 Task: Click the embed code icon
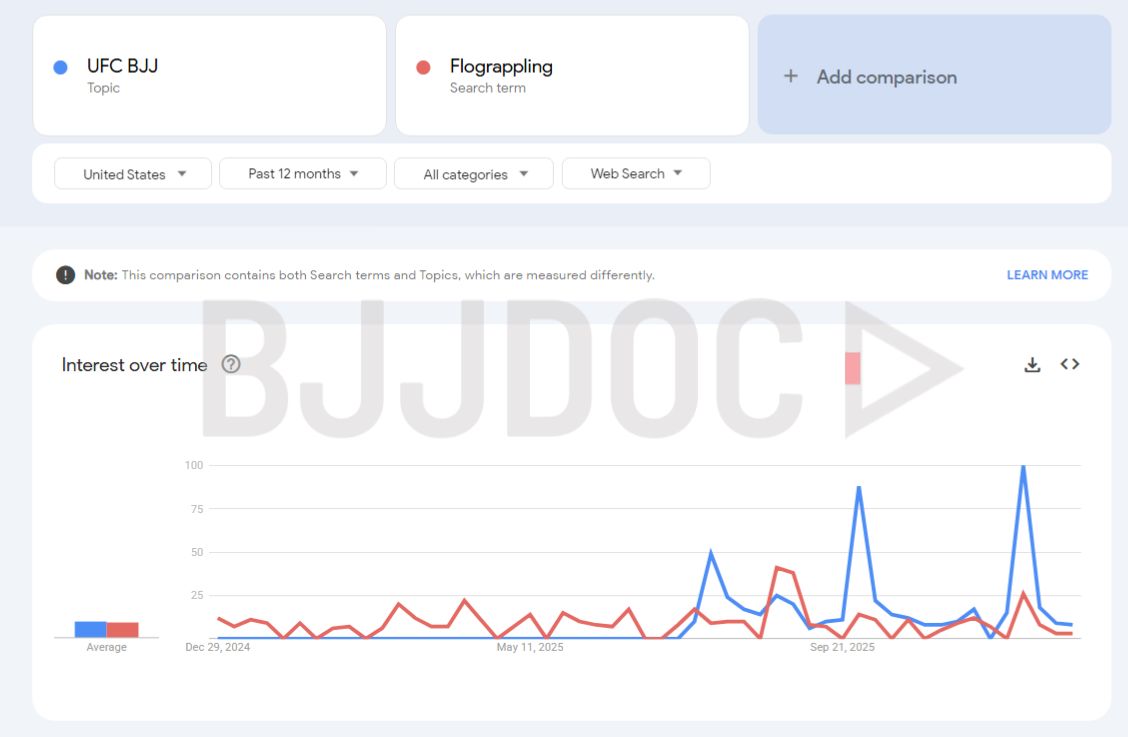1070,364
